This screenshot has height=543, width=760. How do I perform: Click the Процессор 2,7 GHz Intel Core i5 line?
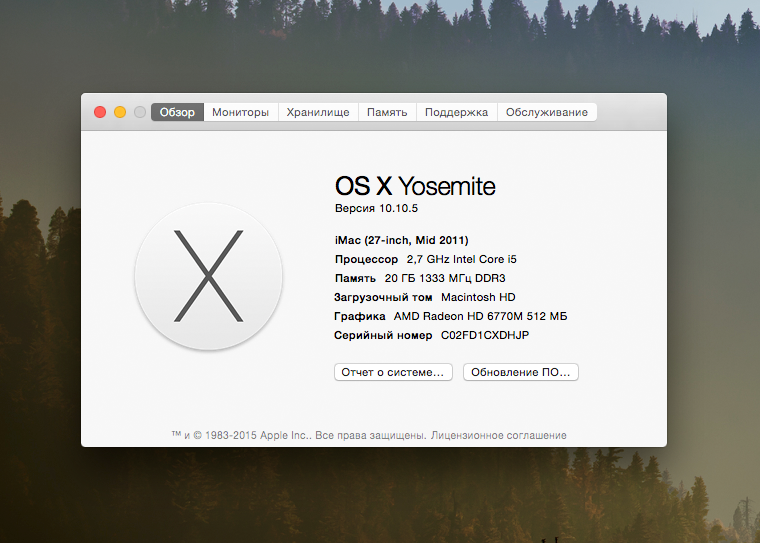[x=425, y=259]
